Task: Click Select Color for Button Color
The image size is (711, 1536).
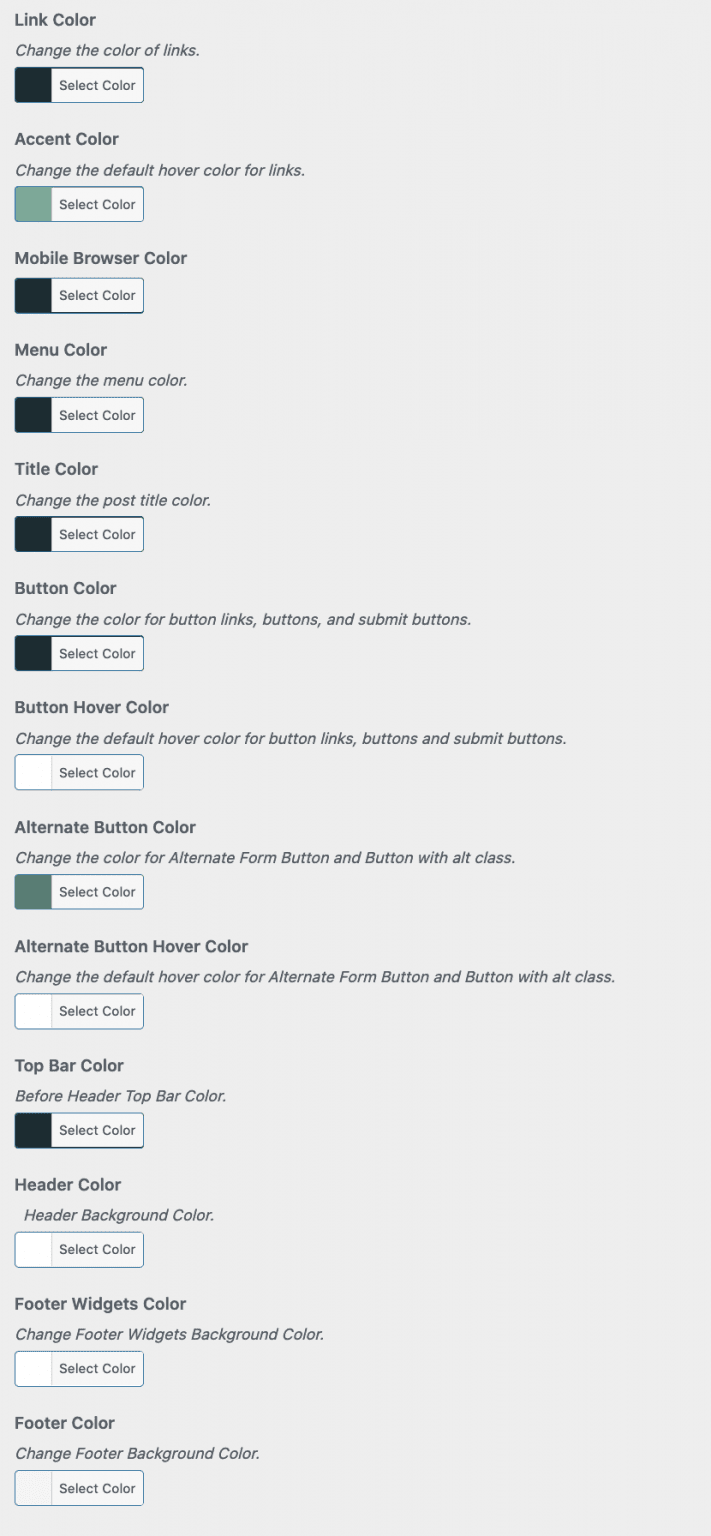Action: pyautogui.click(x=97, y=652)
